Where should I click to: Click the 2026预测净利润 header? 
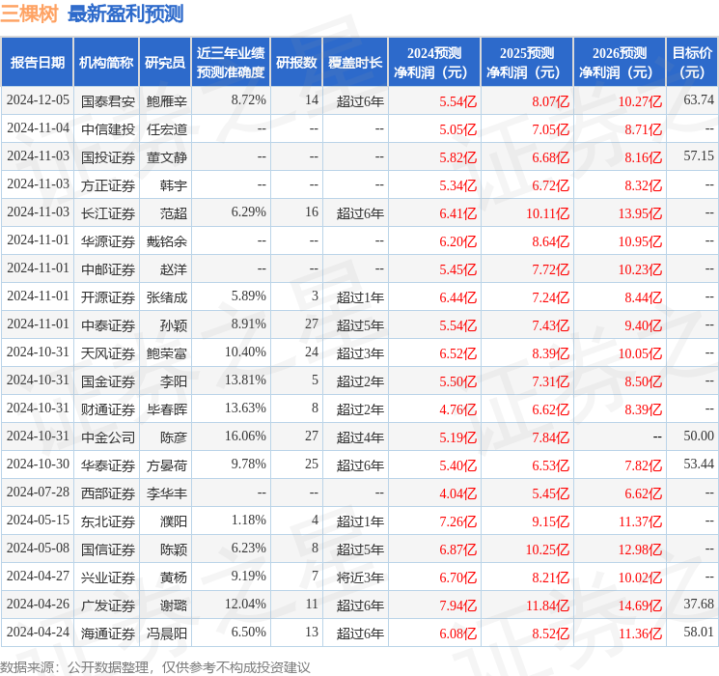pyautogui.click(x=619, y=62)
